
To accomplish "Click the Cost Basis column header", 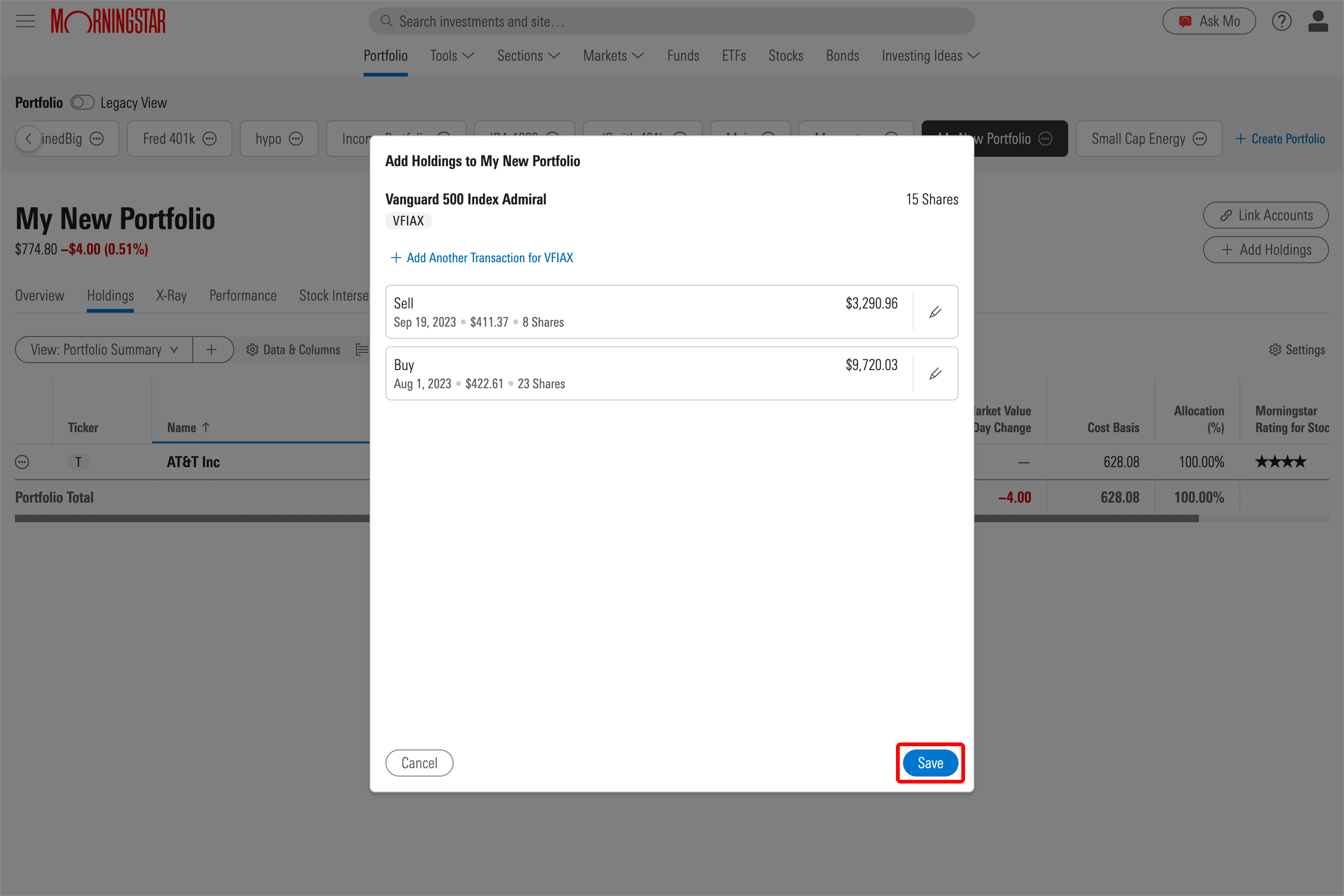I will tap(1113, 427).
